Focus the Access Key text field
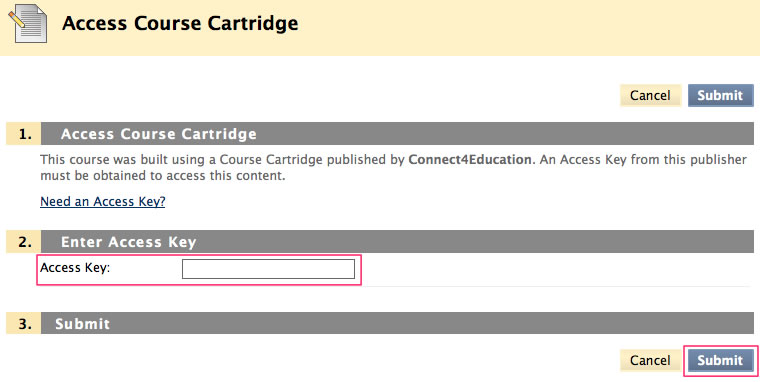 click(269, 269)
